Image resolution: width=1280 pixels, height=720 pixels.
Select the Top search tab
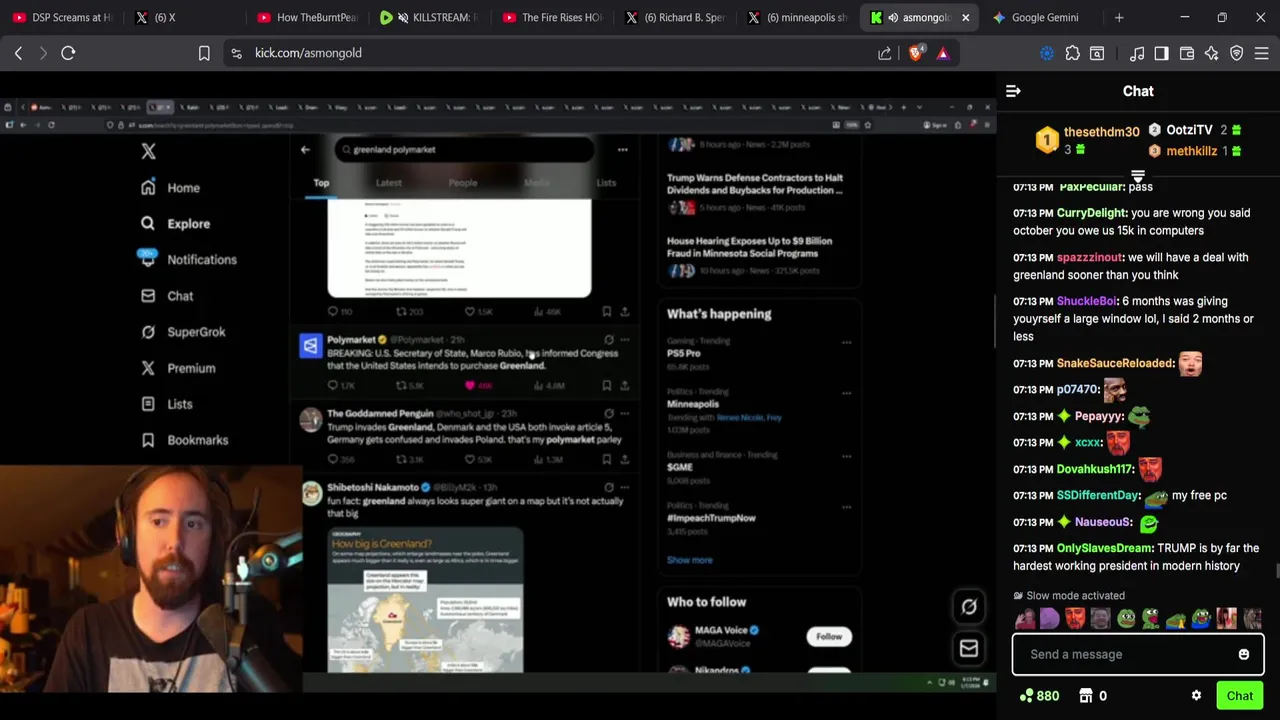321,183
